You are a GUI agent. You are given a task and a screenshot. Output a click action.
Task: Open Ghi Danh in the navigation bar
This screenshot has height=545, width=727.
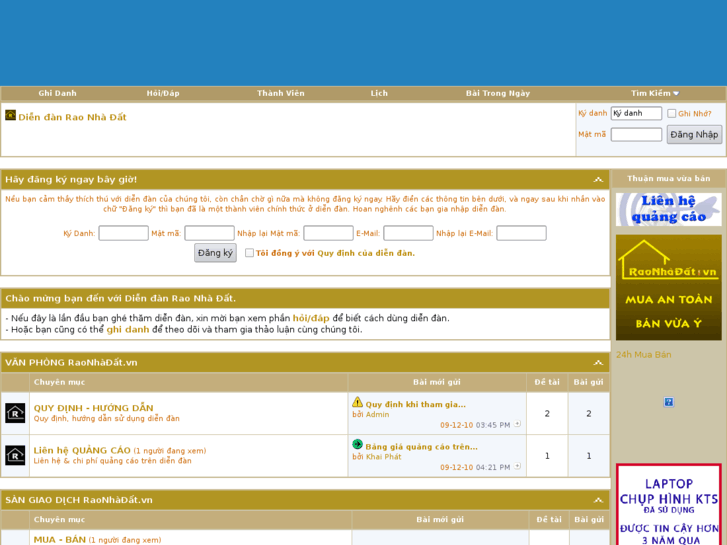click(57, 93)
